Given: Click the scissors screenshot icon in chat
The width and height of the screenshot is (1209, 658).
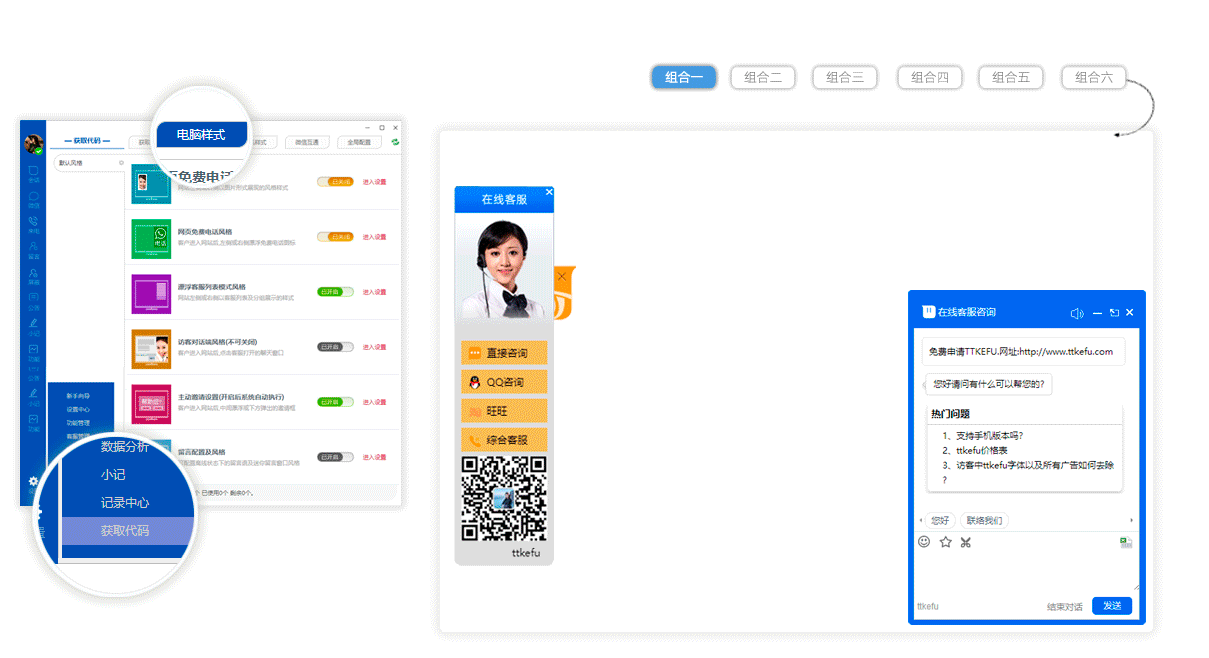Looking at the screenshot, I should coord(966,543).
